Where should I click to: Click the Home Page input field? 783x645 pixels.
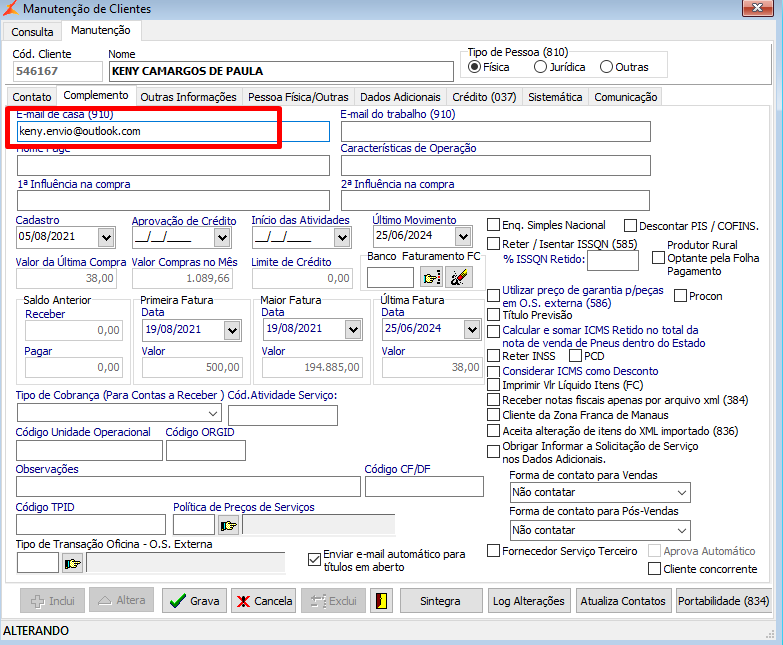tap(173, 165)
